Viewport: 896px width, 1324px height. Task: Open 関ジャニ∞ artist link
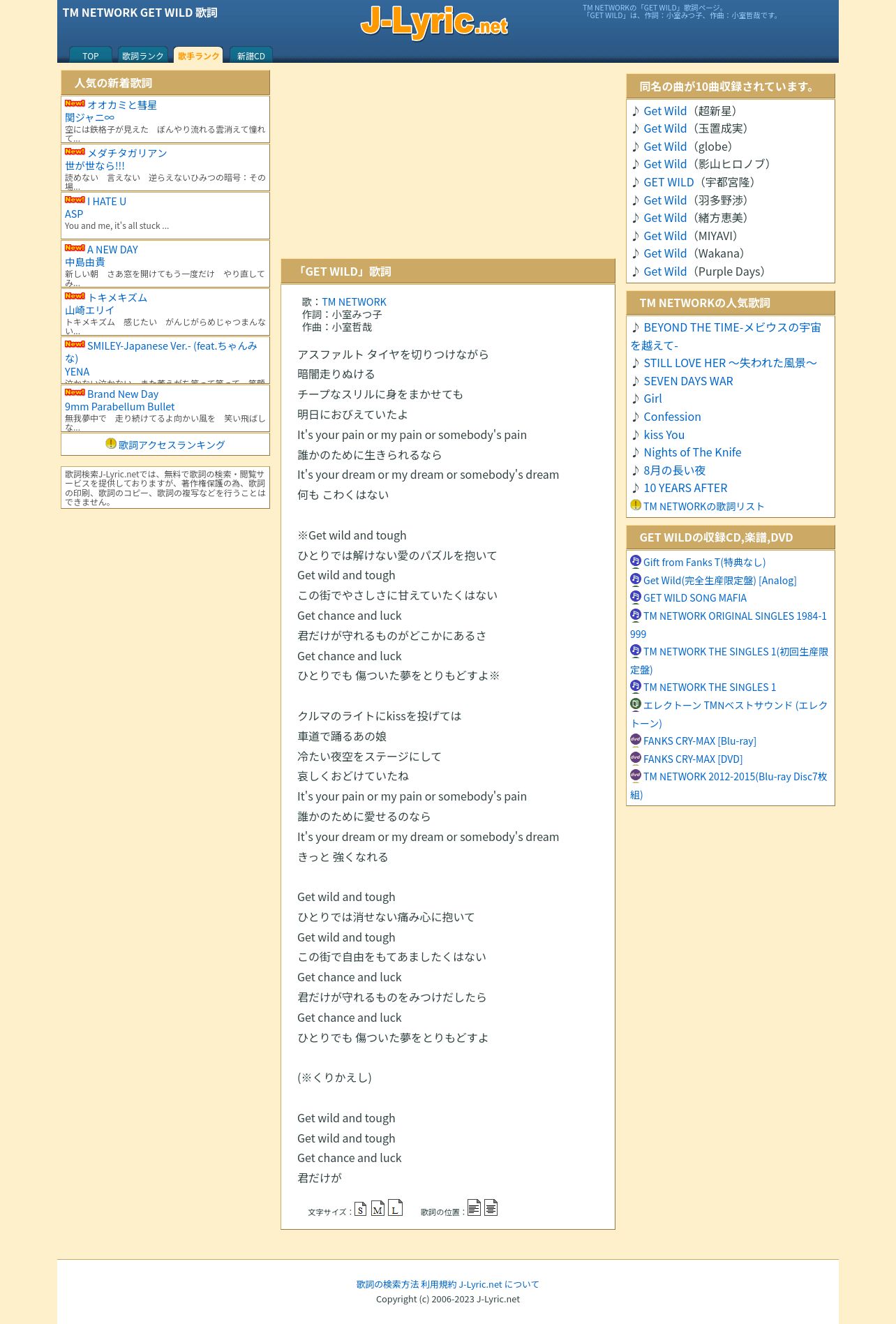89,117
